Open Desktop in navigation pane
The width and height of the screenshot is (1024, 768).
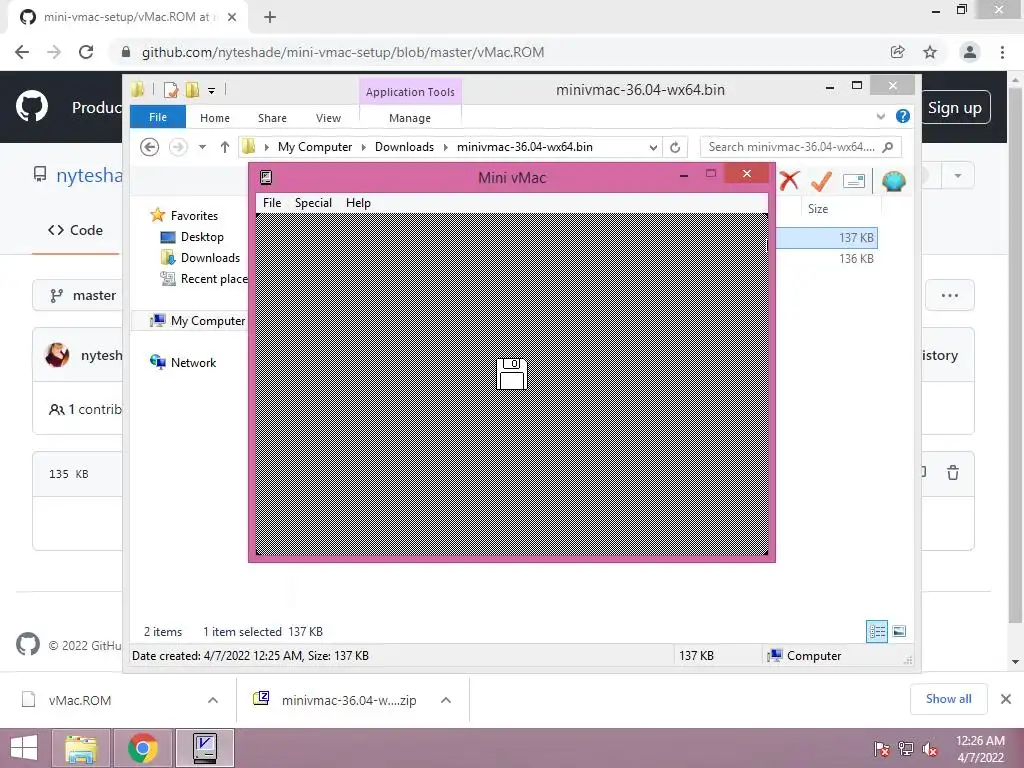tap(202, 237)
